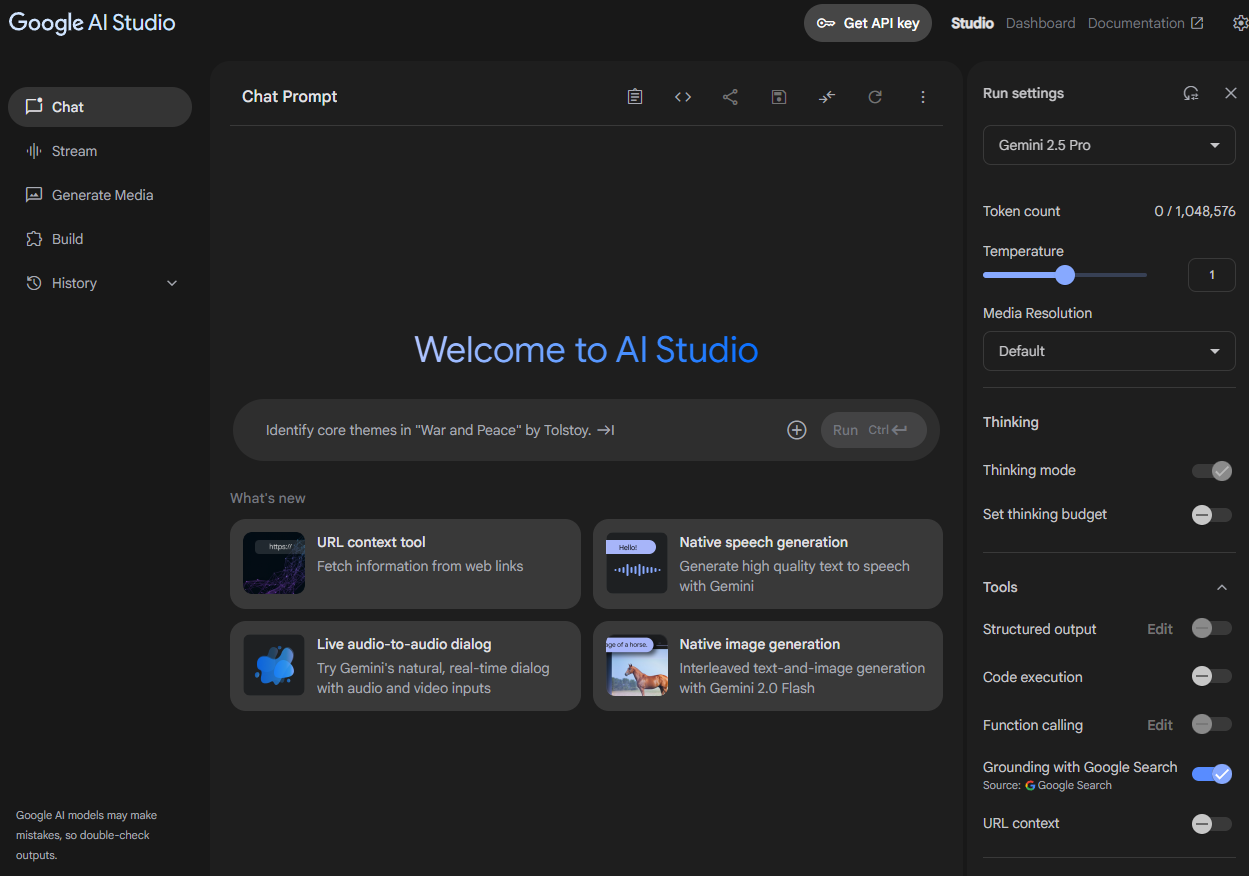Open the Studio tab in header

(x=972, y=23)
